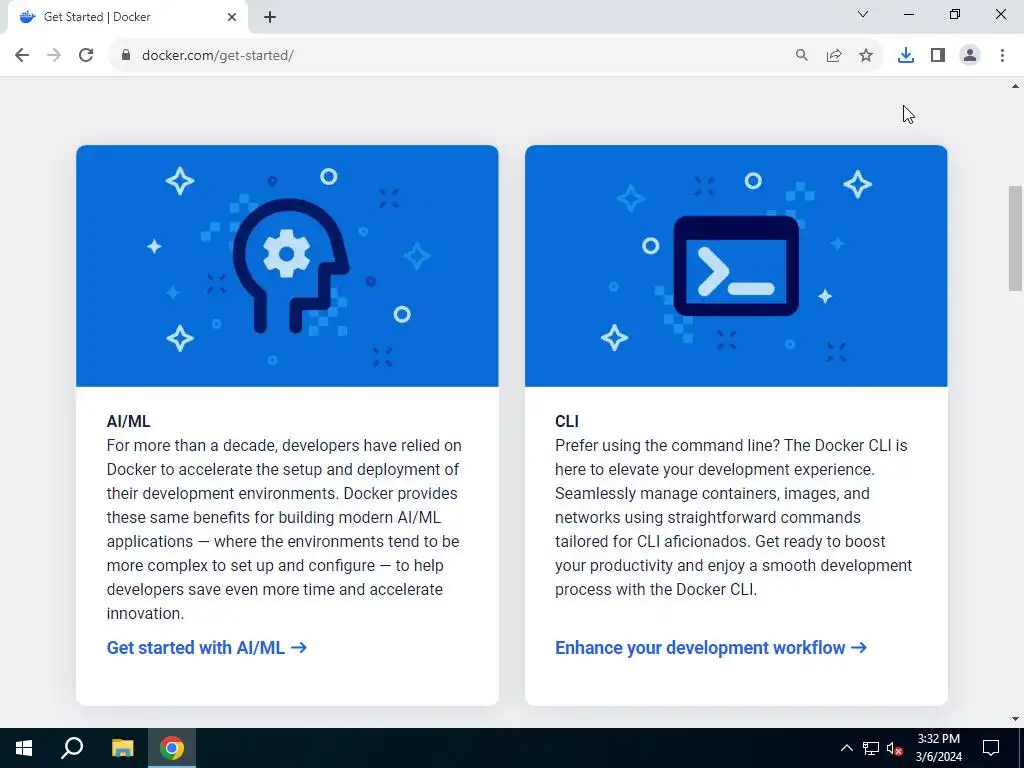This screenshot has height=768, width=1024.
Task: Show hidden system tray icons
Action: click(846, 748)
